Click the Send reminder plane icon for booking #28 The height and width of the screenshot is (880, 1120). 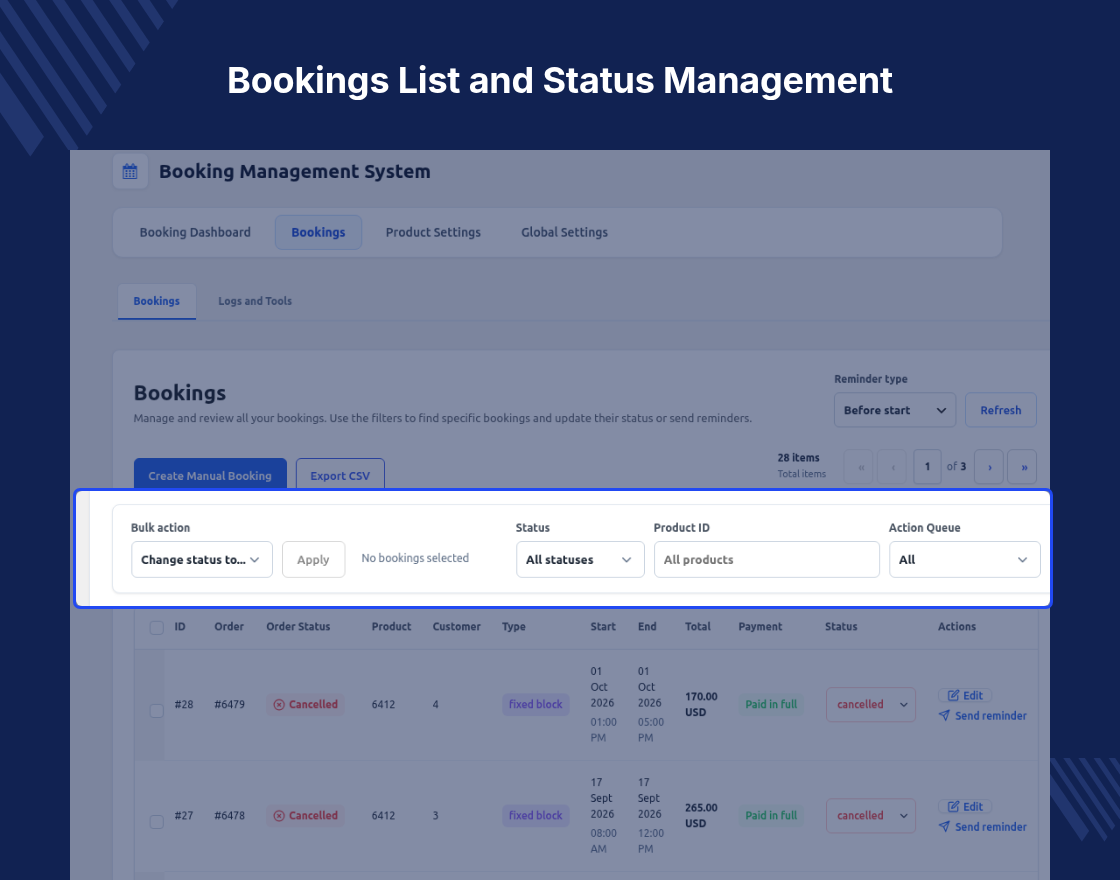[944, 715]
